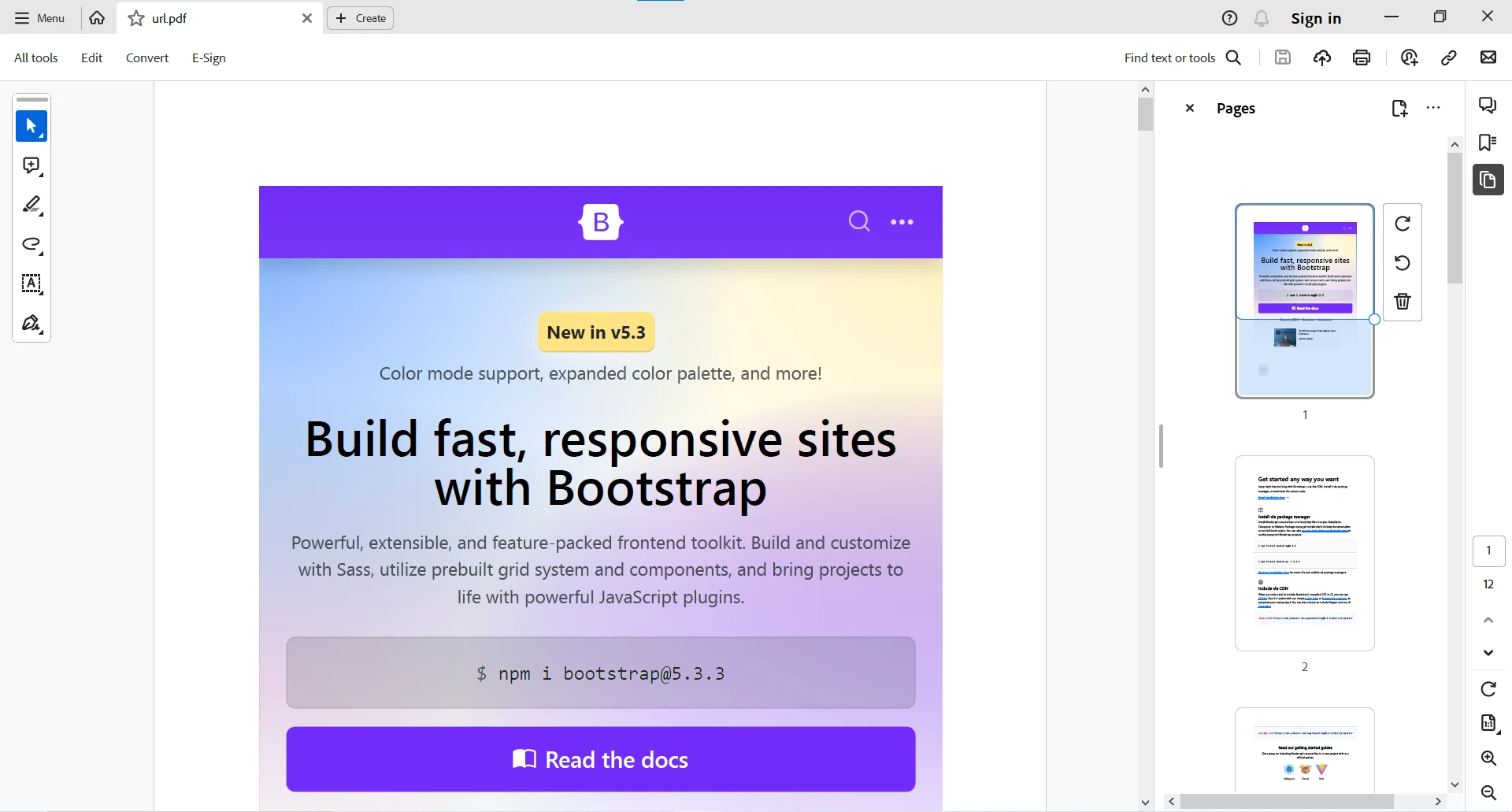Screen dimensions: 1512x812
Task: Click the search magnifier in purple header
Action: tap(859, 221)
